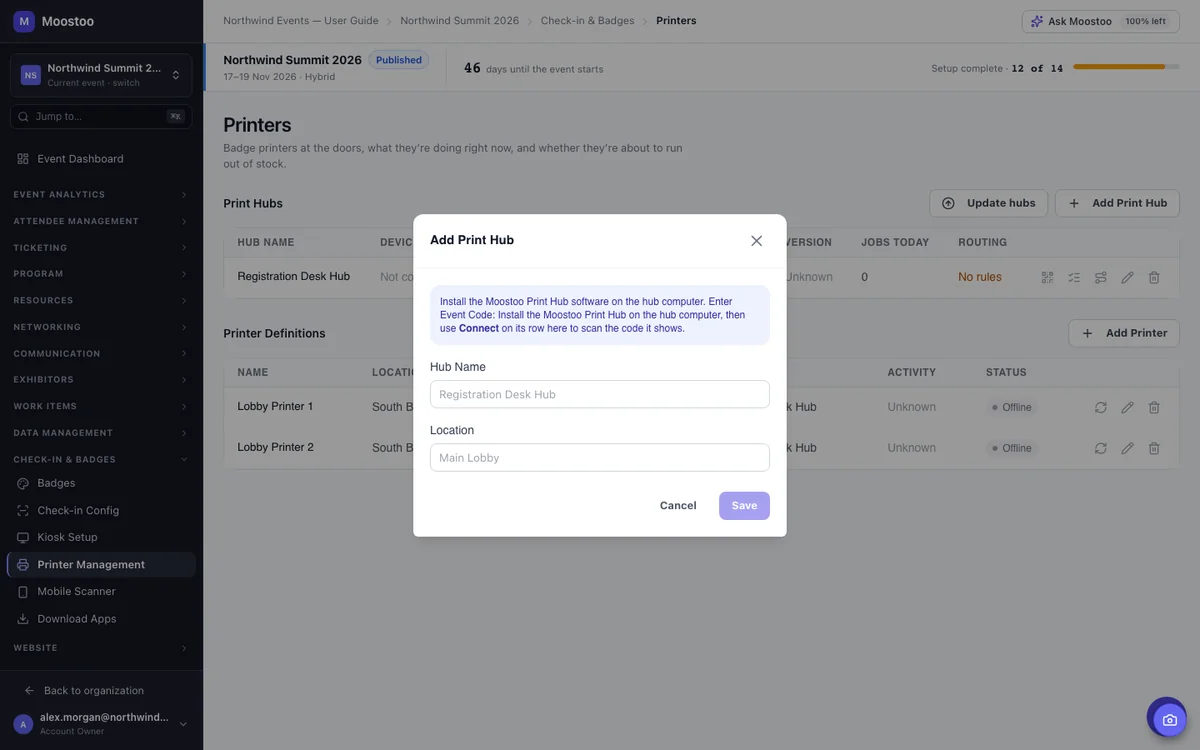Click the Check-in Config sidebar icon
This screenshot has width=1200, height=750.
(23, 510)
